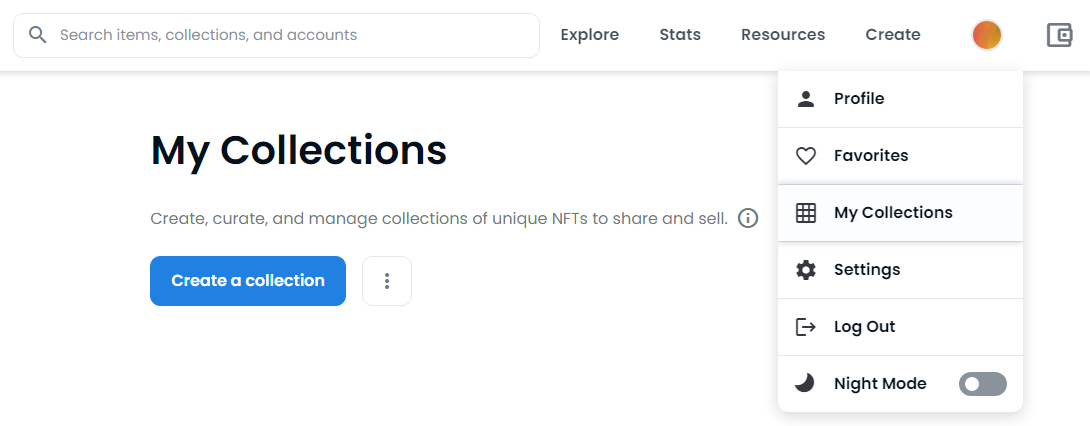This screenshot has width=1090, height=426.
Task: Select Favorites from the account menu
Action: (900, 156)
